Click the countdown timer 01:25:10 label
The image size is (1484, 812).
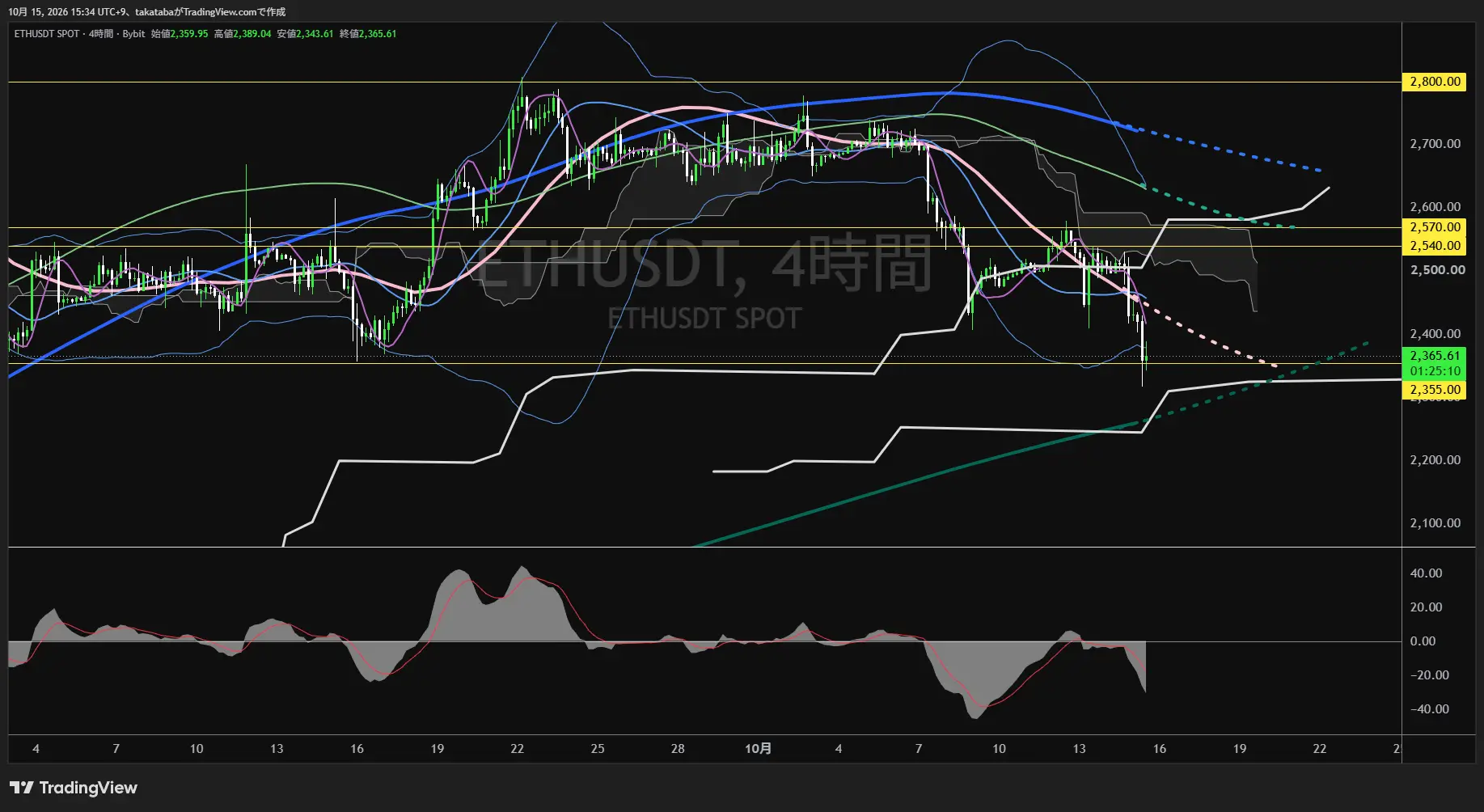(x=1435, y=371)
